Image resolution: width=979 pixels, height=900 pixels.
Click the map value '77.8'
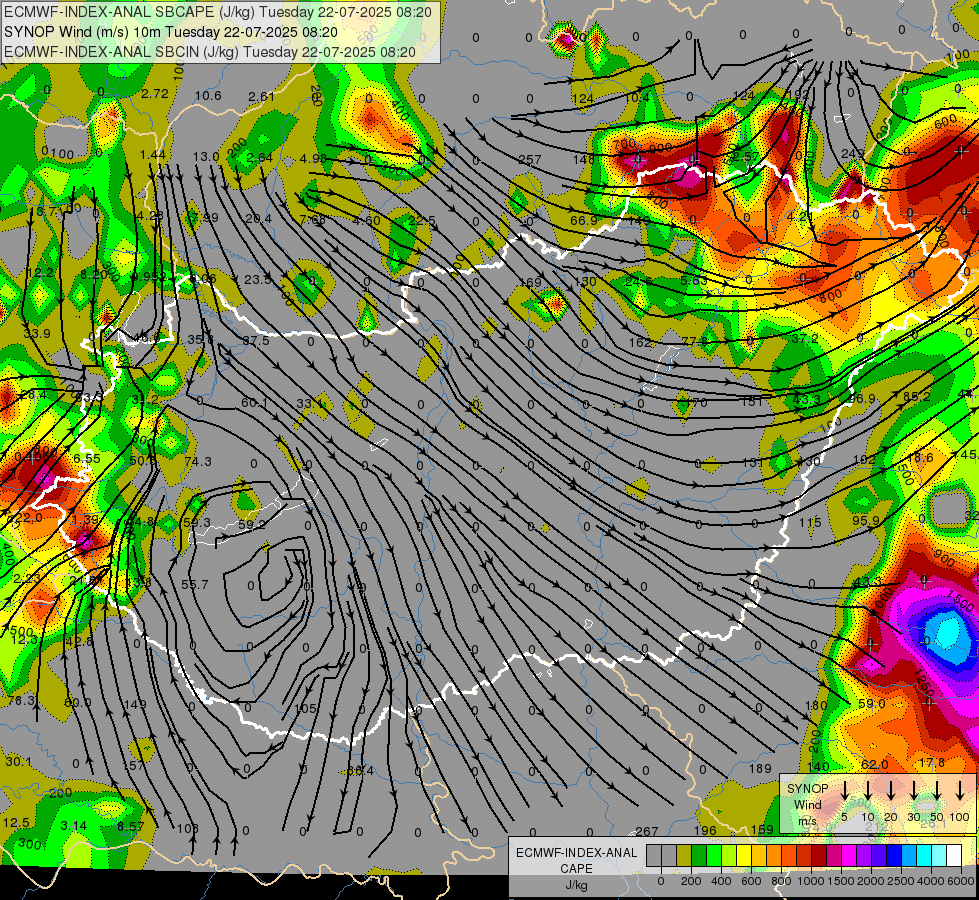coord(694,341)
